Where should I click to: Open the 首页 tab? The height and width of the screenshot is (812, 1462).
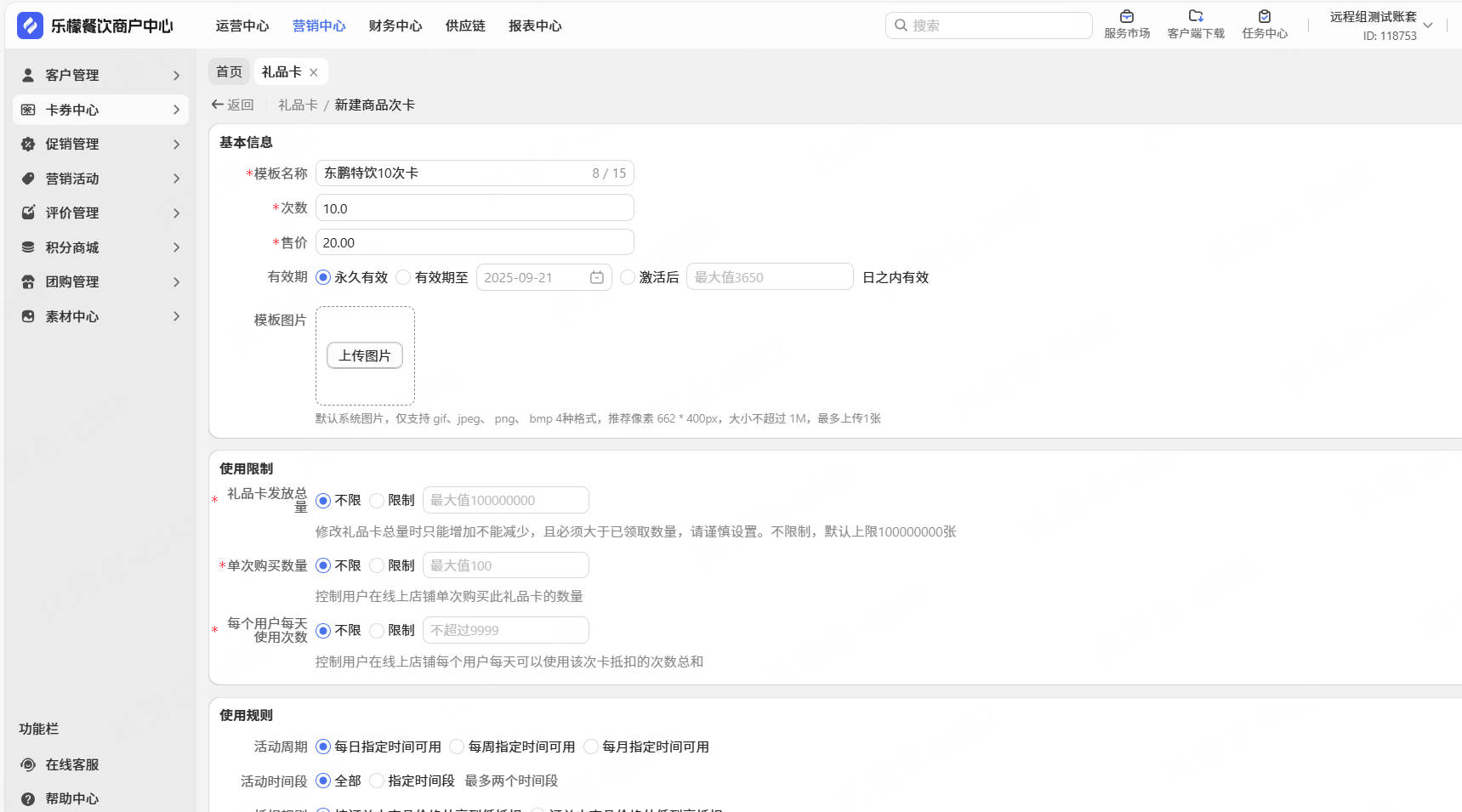coord(229,71)
